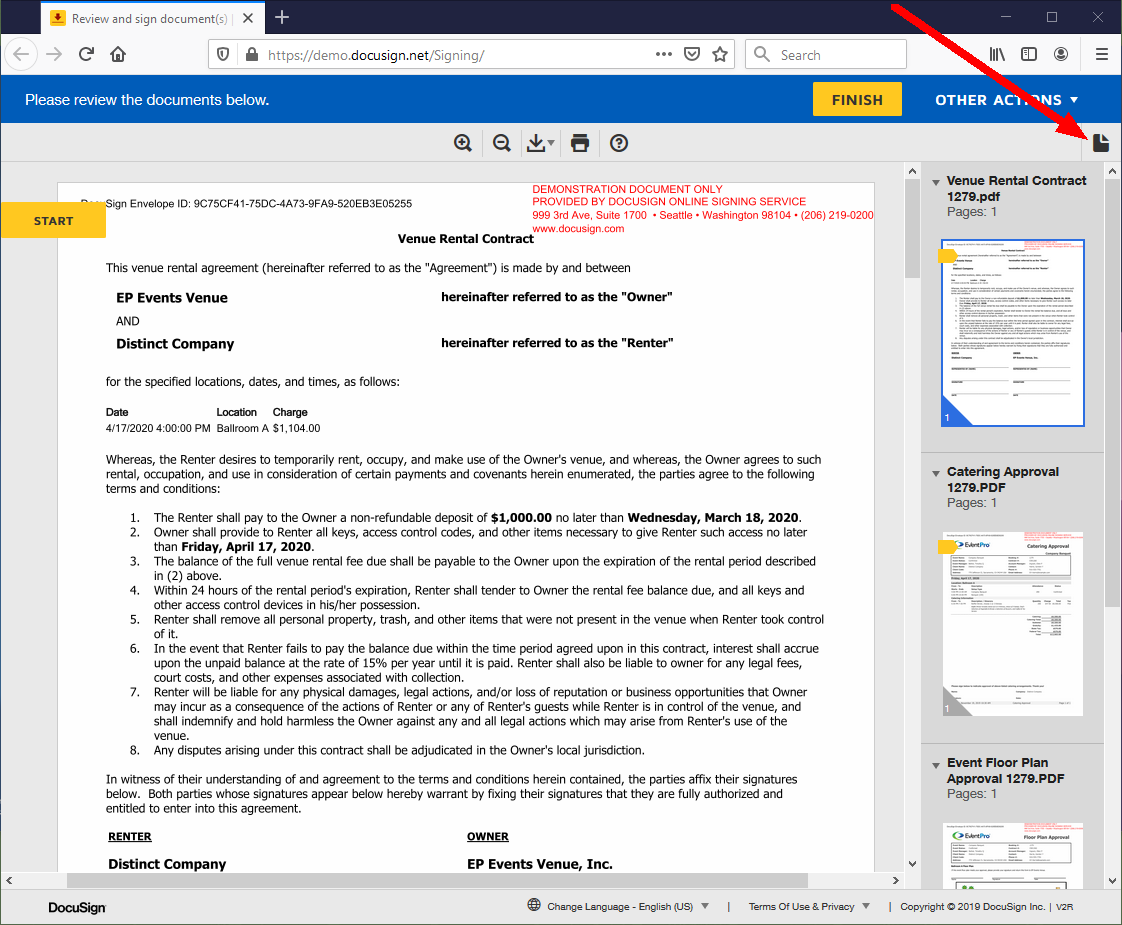Open the tracking protection shield icon
Image resolution: width=1122 pixels, height=925 pixels.
pyautogui.click(x=223, y=54)
